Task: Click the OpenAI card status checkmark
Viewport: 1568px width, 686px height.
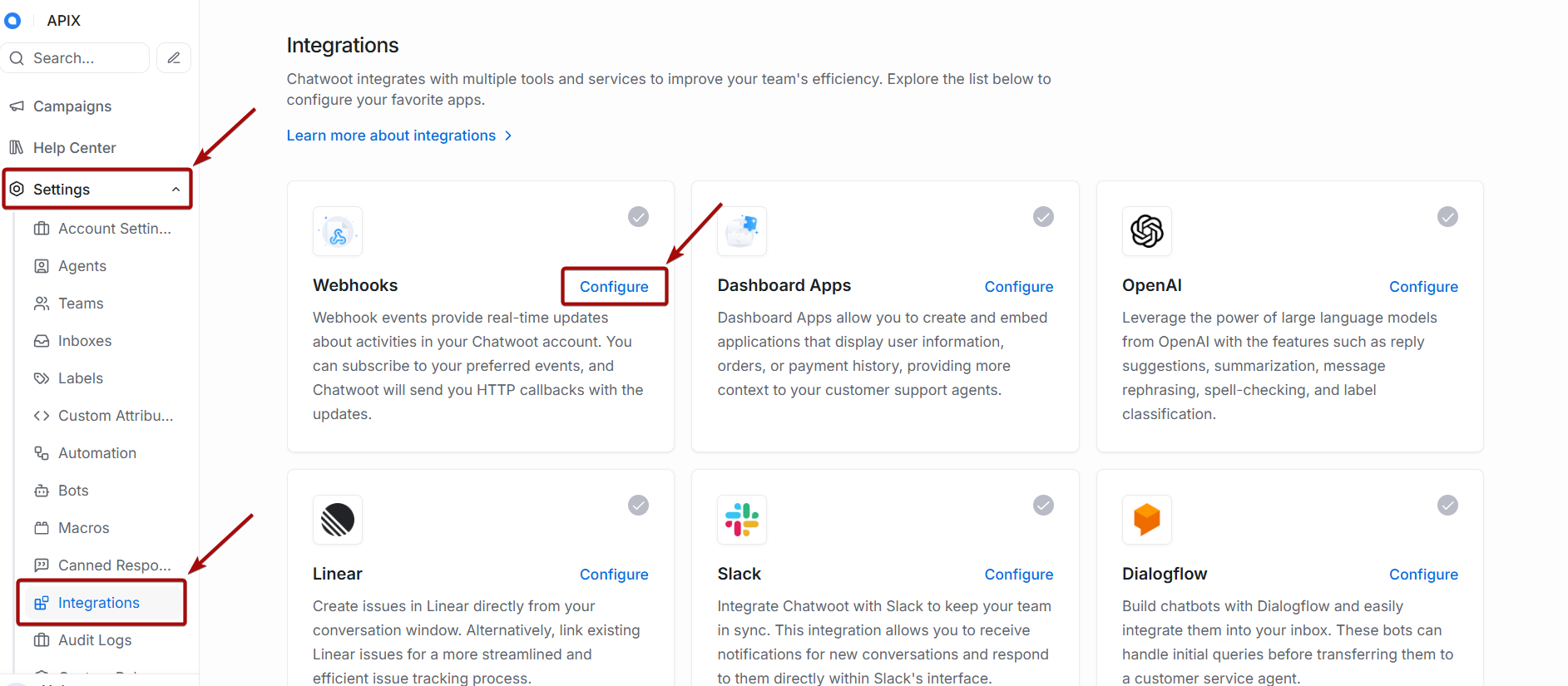Action: [1447, 217]
